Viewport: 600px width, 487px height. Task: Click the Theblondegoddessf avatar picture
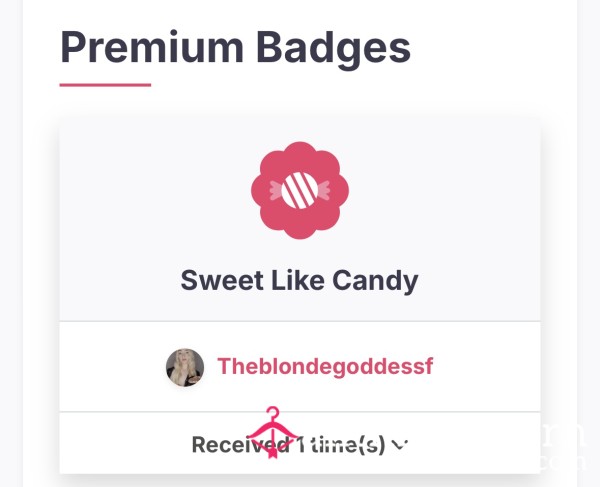click(x=185, y=367)
